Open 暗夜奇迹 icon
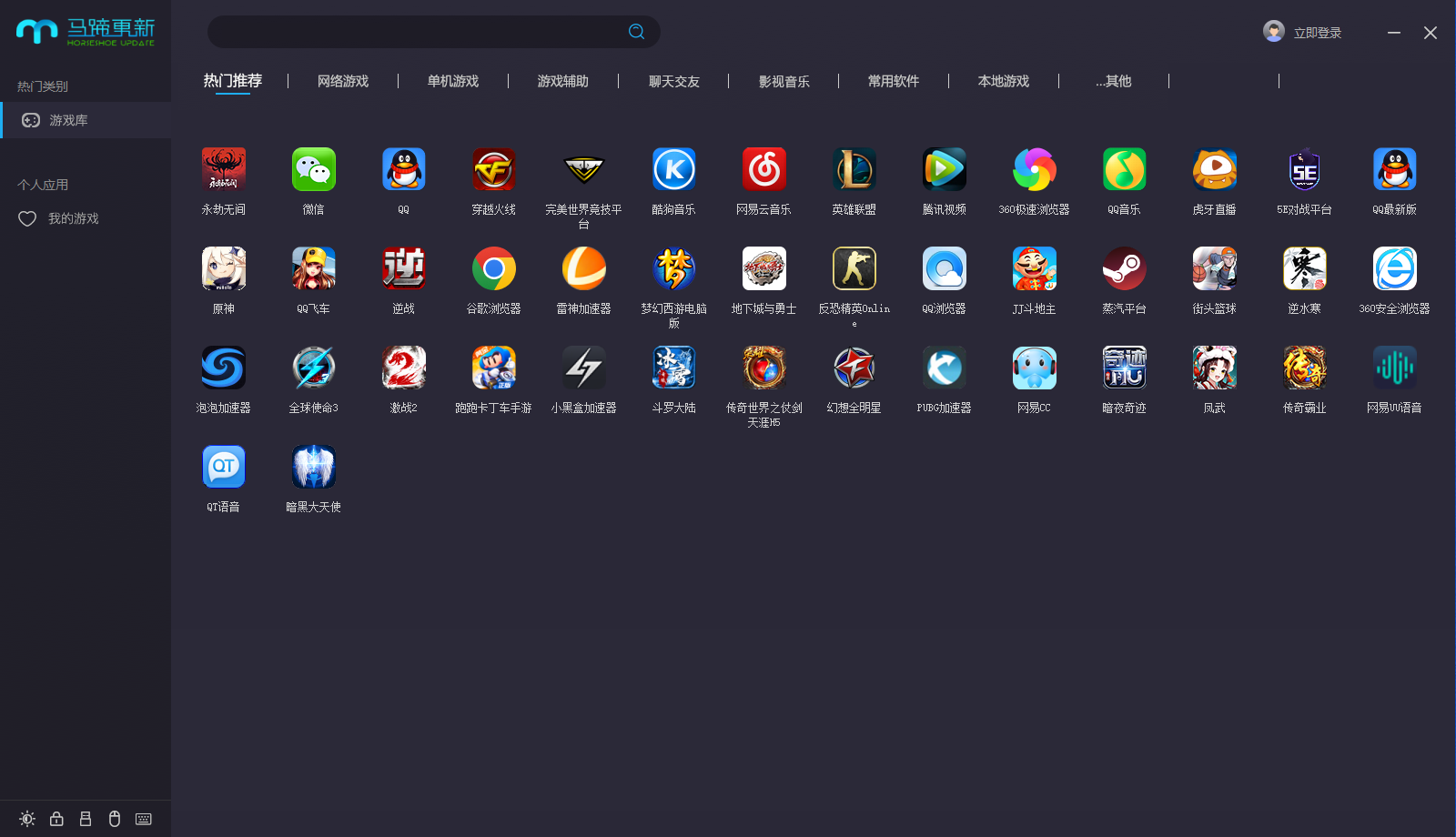 click(x=1124, y=368)
